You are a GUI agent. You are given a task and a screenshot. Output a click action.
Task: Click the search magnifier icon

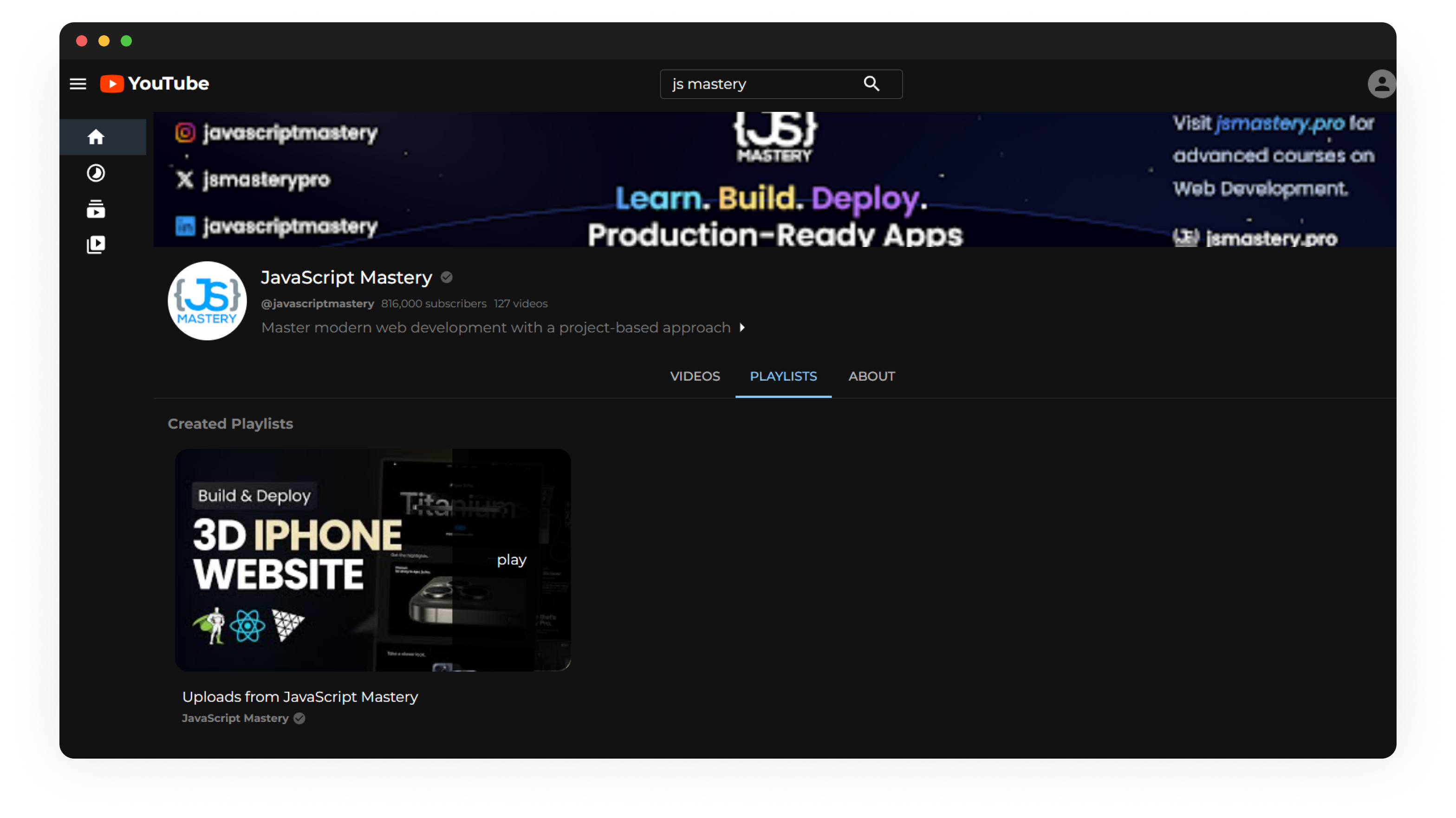tap(871, 84)
